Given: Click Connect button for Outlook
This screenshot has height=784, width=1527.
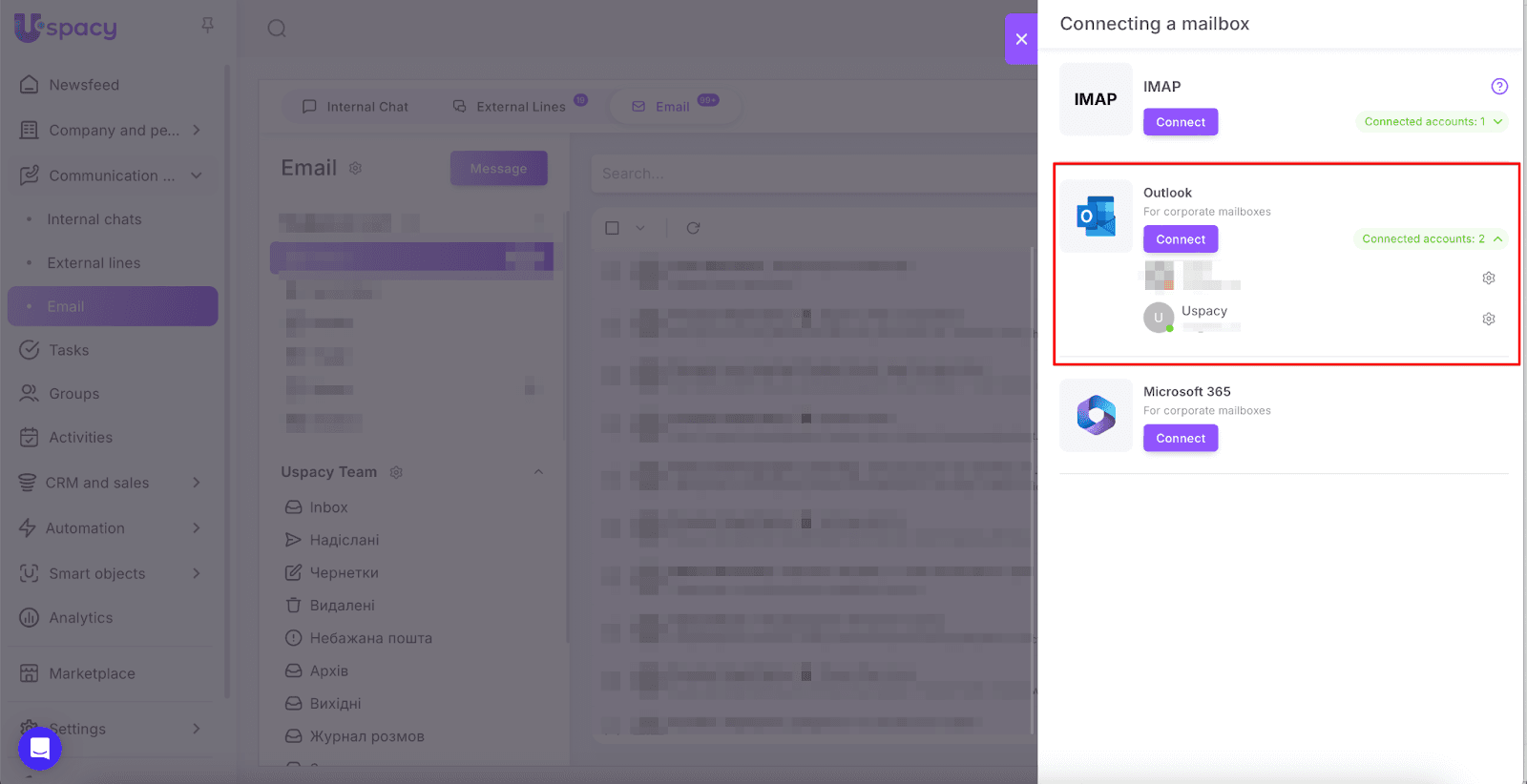Looking at the screenshot, I should pos(1181,239).
